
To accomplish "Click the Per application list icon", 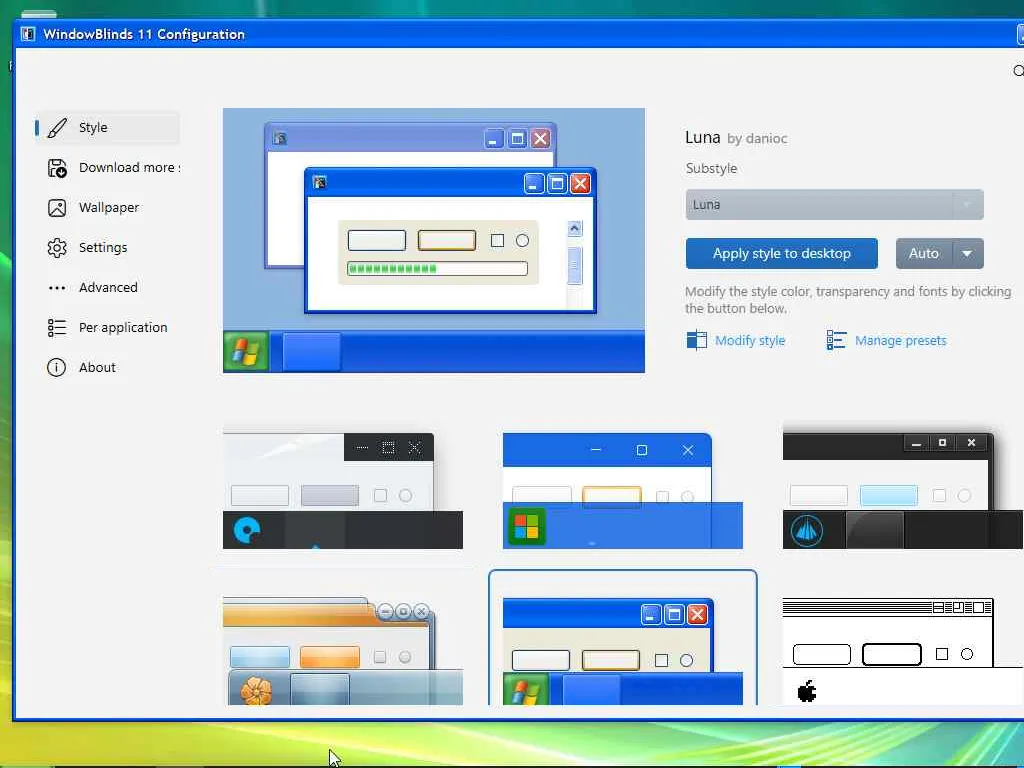I will [57, 327].
